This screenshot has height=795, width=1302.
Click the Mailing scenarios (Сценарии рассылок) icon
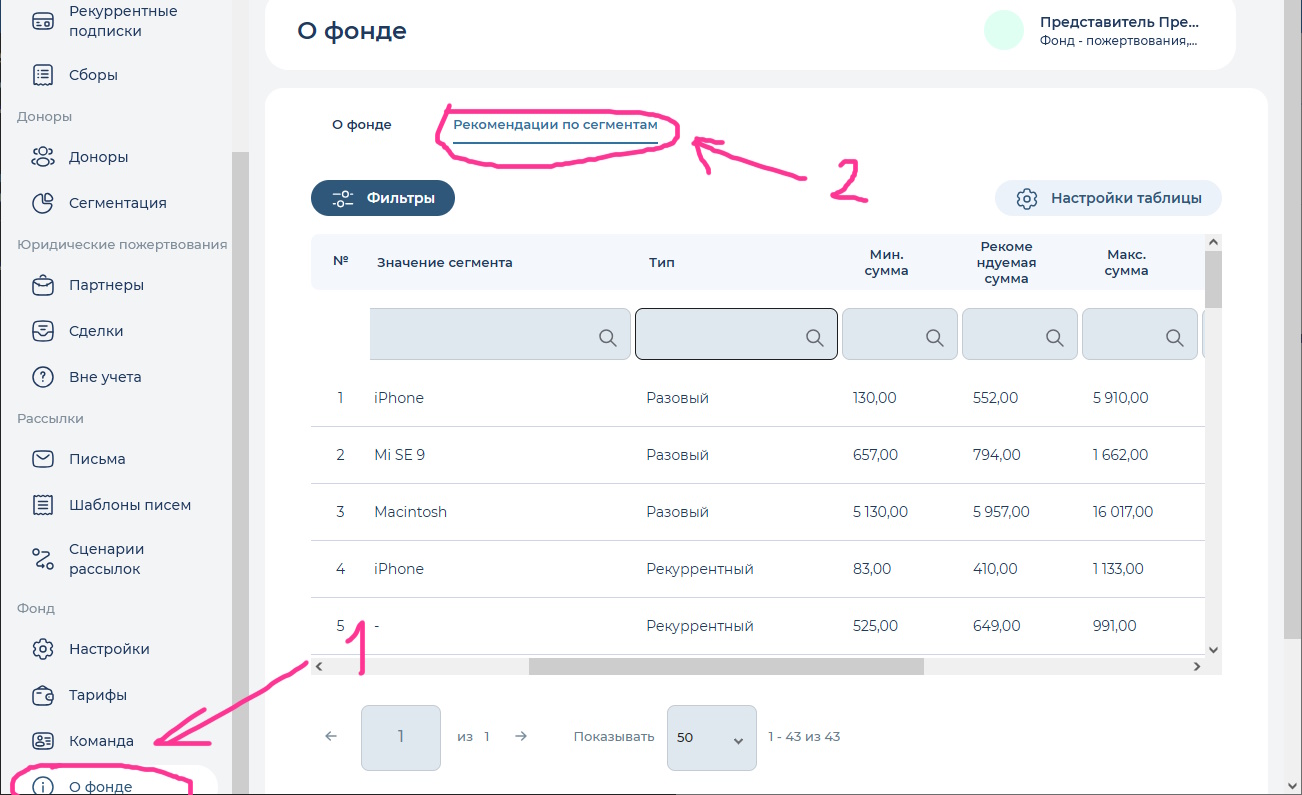43,559
